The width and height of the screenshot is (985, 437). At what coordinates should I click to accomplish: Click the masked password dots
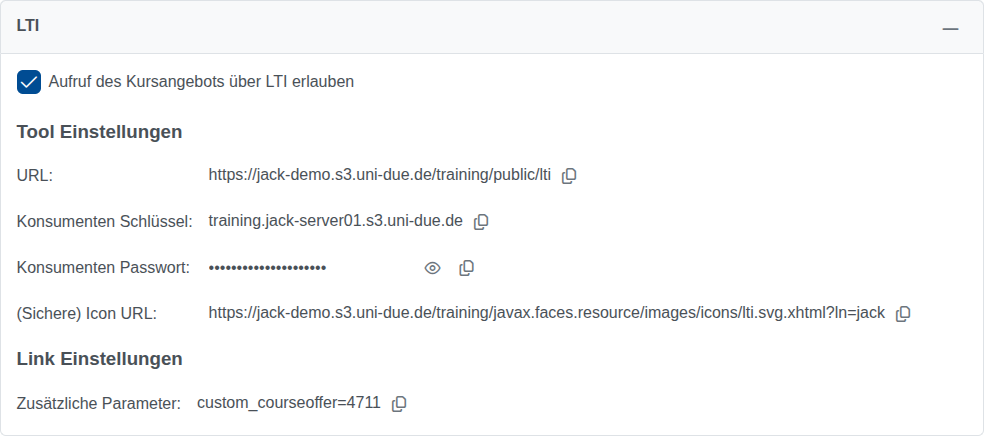(x=268, y=268)
